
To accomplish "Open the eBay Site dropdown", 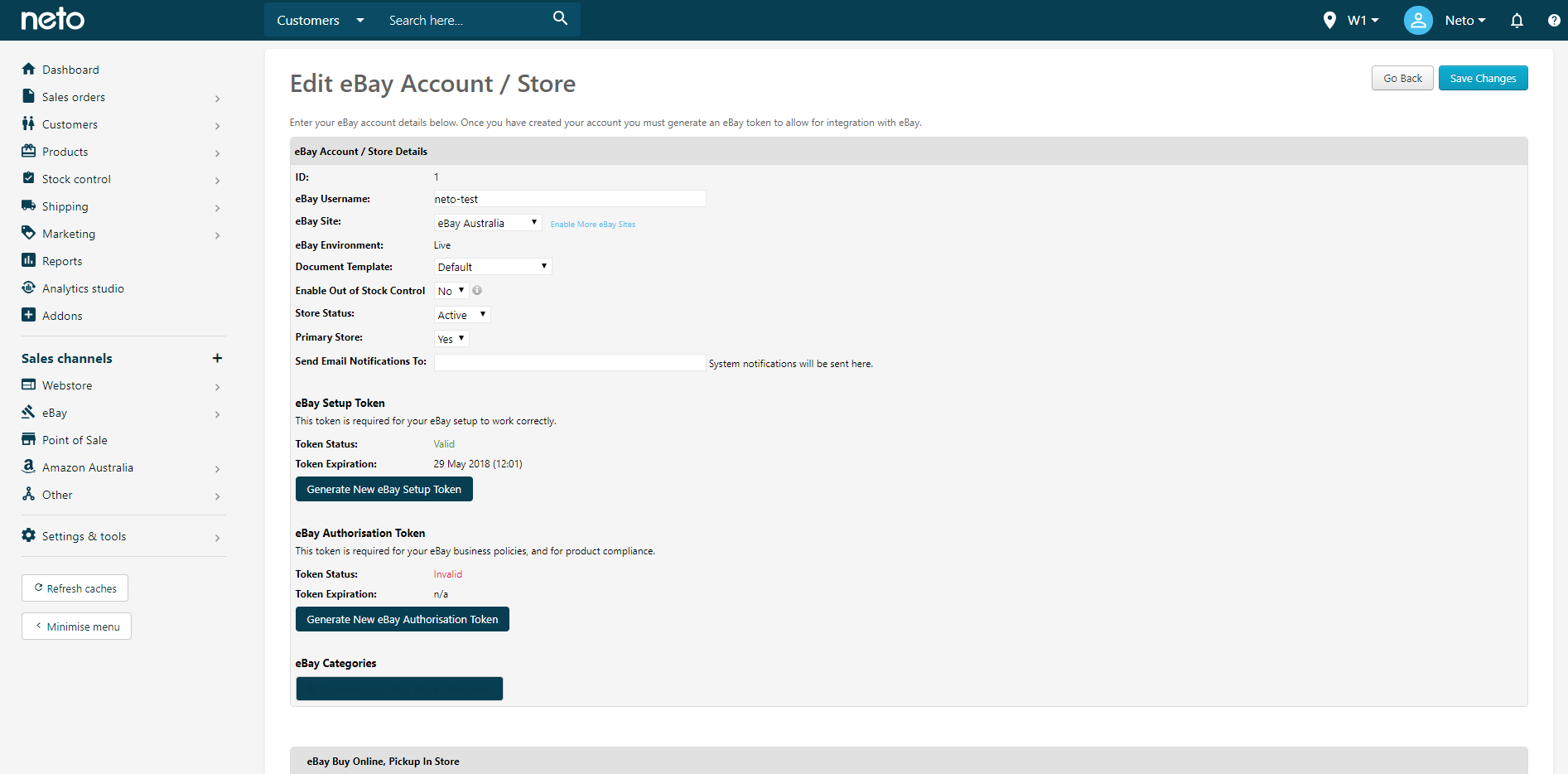I will pos(488,223).
